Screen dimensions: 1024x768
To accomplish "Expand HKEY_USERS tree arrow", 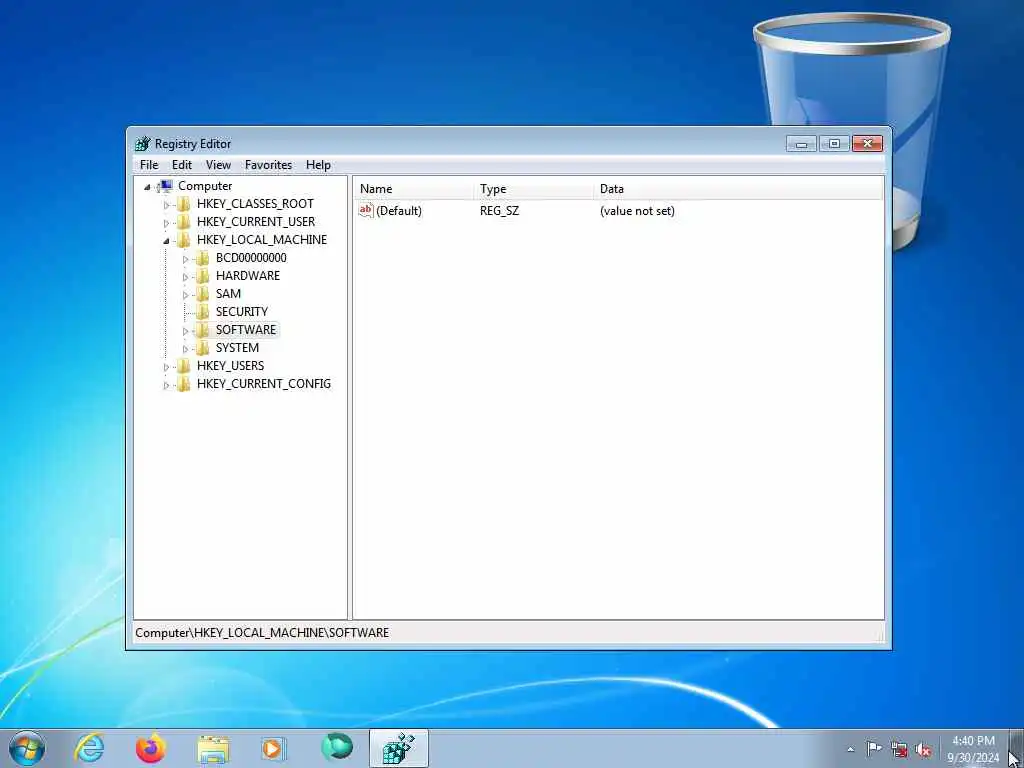I will tap(166, 367).
